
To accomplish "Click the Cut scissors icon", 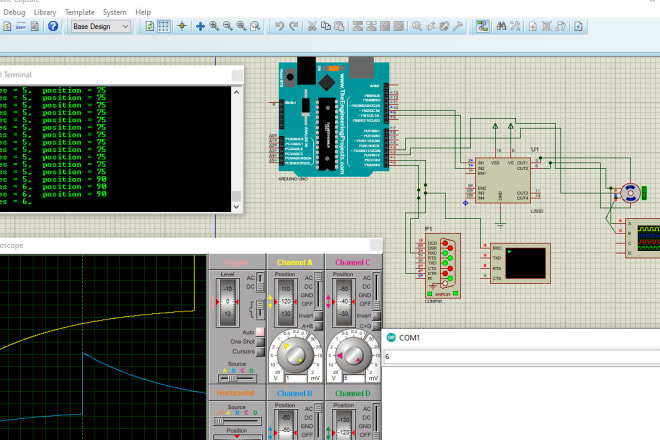I will pos(312,26).
